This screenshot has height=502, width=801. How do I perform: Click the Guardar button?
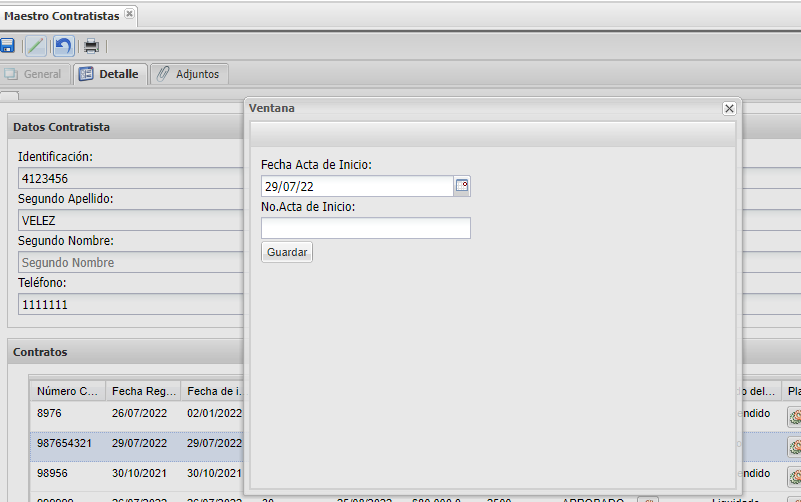[x=287, y=252]
